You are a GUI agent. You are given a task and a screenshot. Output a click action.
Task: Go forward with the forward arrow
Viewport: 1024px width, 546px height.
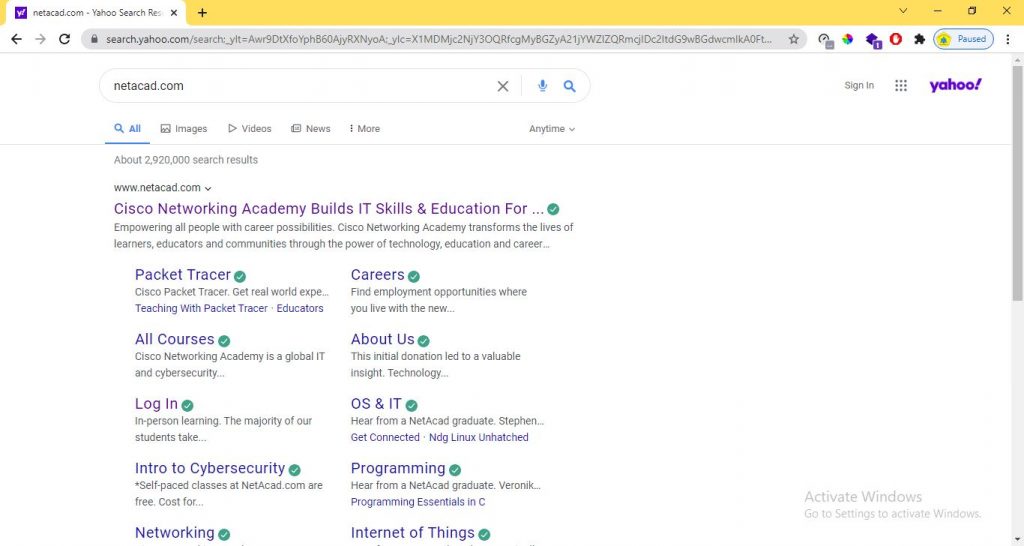tap(40, 39)
